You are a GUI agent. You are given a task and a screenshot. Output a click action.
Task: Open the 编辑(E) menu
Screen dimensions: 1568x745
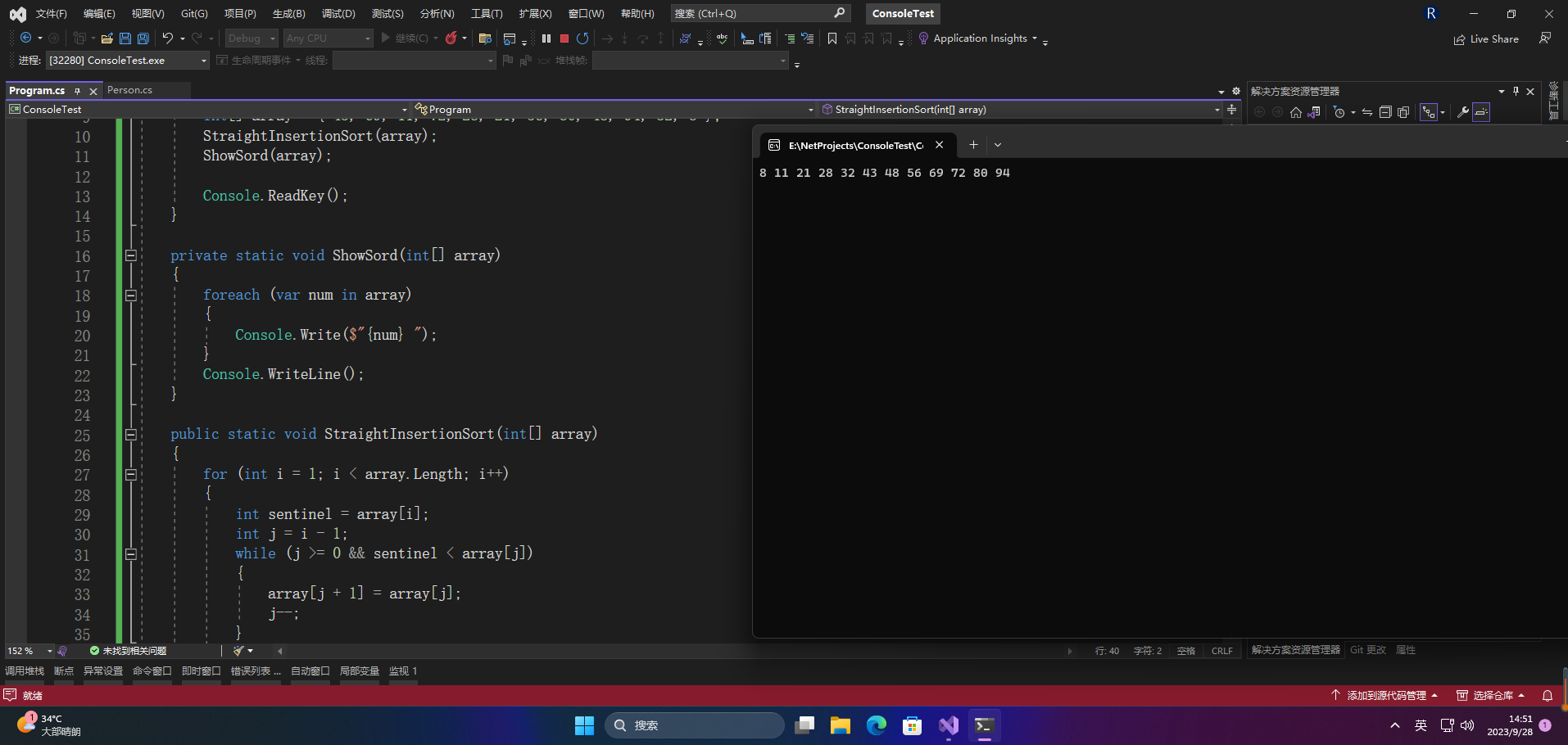coord(99,14)
